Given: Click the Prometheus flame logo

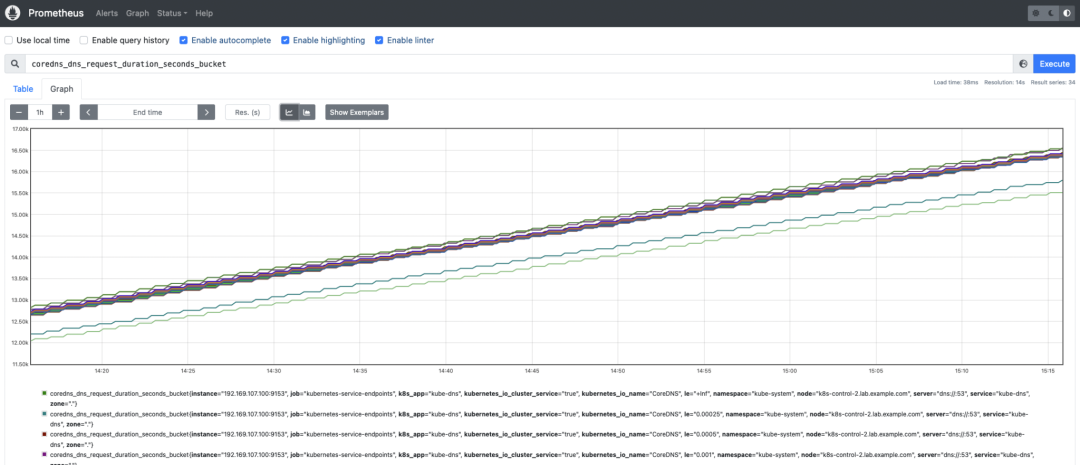Looking at the screenshot, I should pyautogui.click(x=12, y=13).
